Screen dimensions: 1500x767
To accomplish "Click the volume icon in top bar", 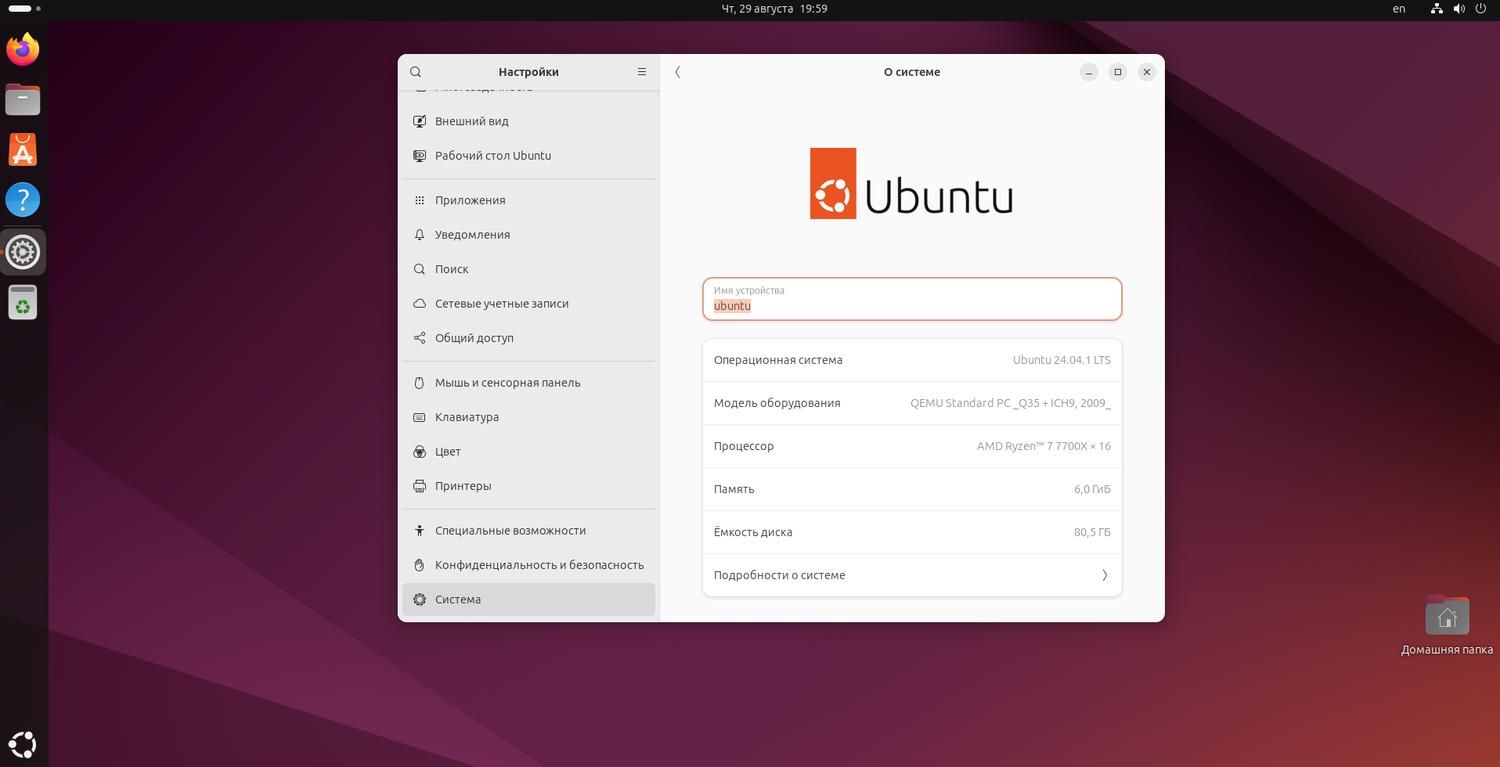I will [1458, 9].
